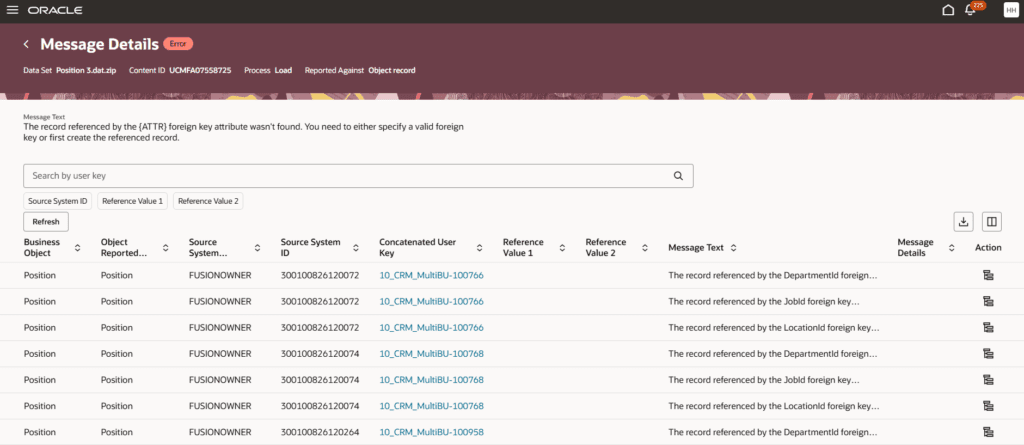This screenshot has width=1024, height=445.
Task: Sort by the Message Text column
Action: click(x=733, y=248)
